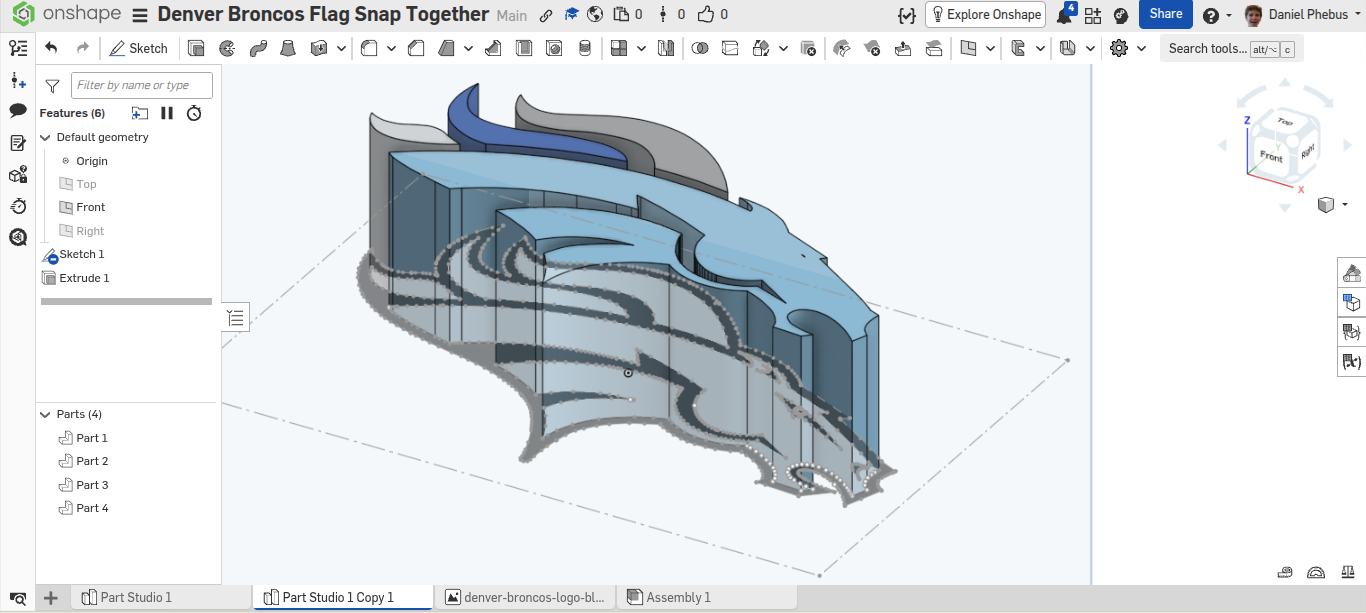The image size is (1366, 613).
Task: Undo the last action
Action: coord(52,48)
